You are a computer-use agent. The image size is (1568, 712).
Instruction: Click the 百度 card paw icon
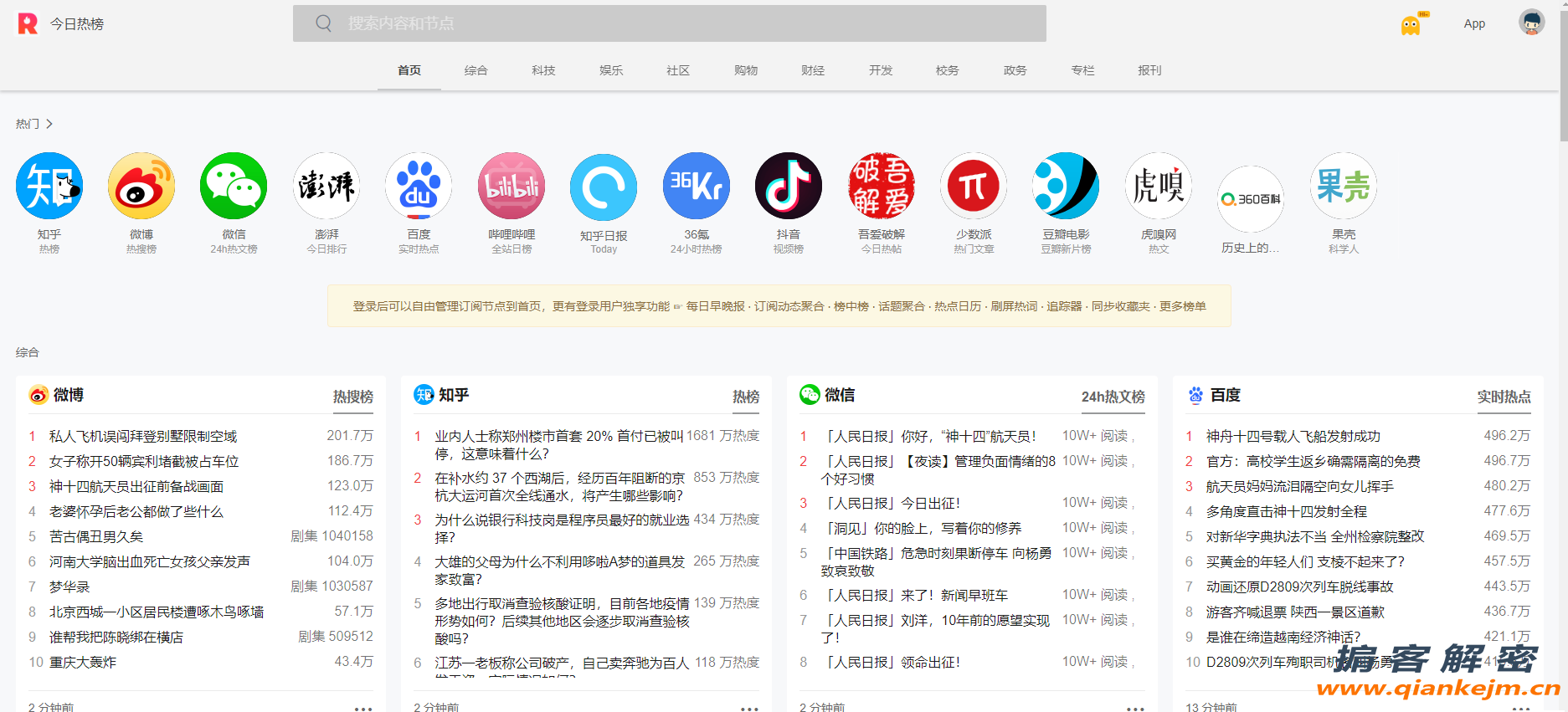[1195, 395]
